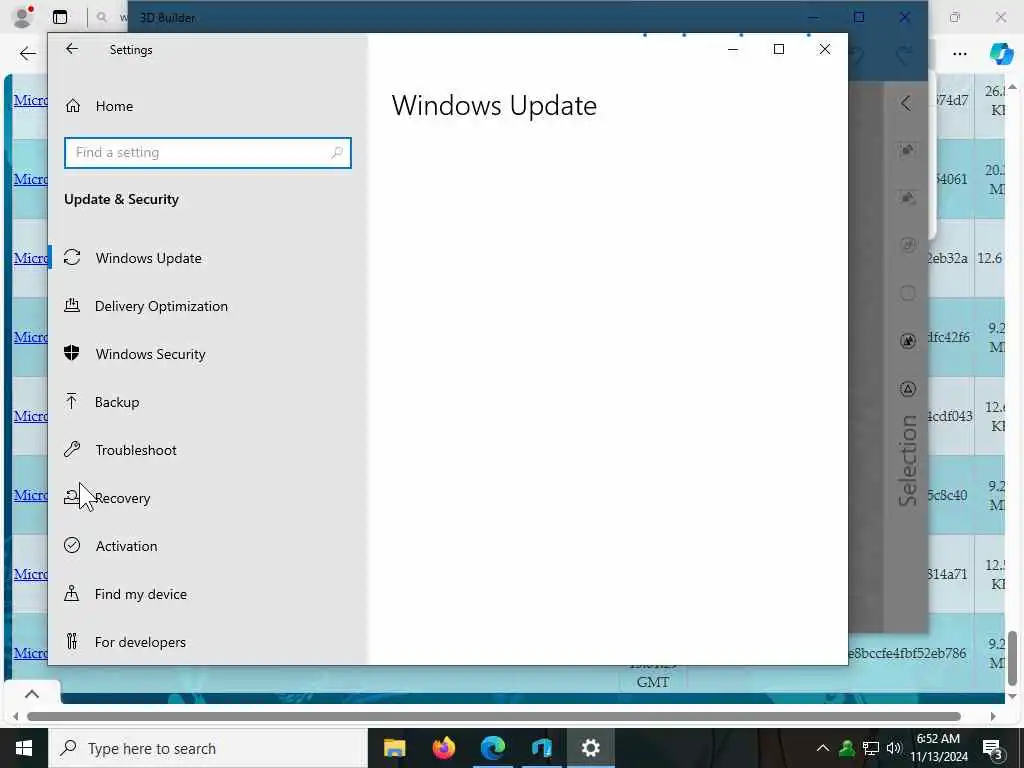Maximize the 3D Builder window
The height and width of the screenshot is (768, 1024).
coord(859,17)
